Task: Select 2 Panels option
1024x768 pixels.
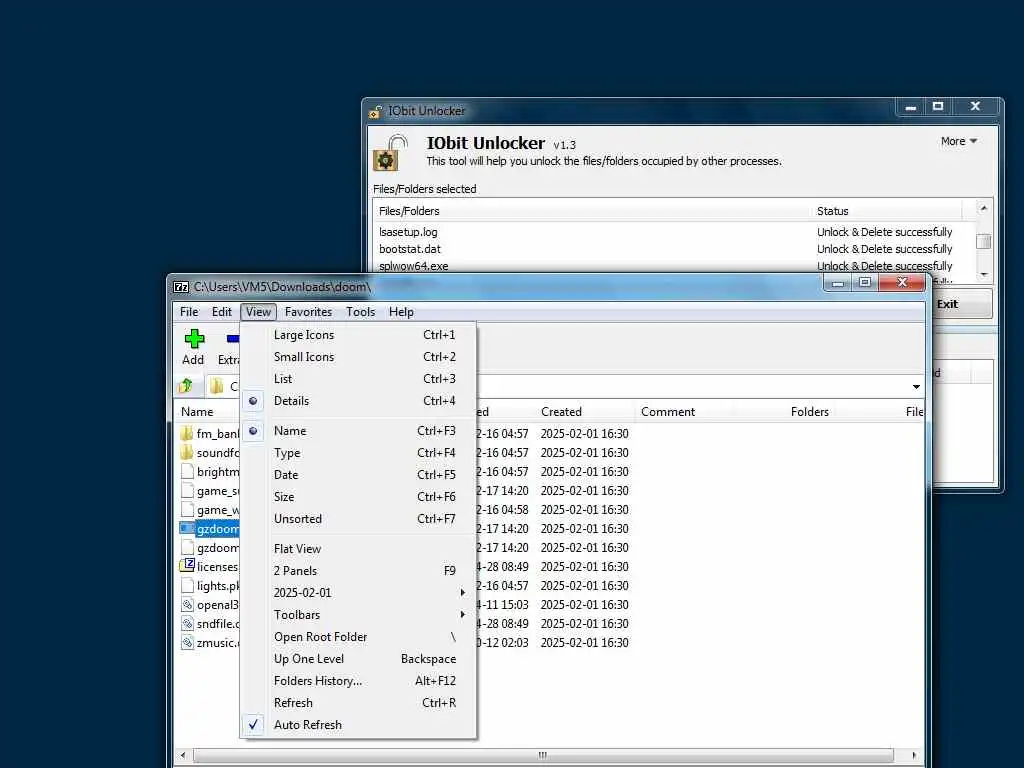Action: point(358,571)
